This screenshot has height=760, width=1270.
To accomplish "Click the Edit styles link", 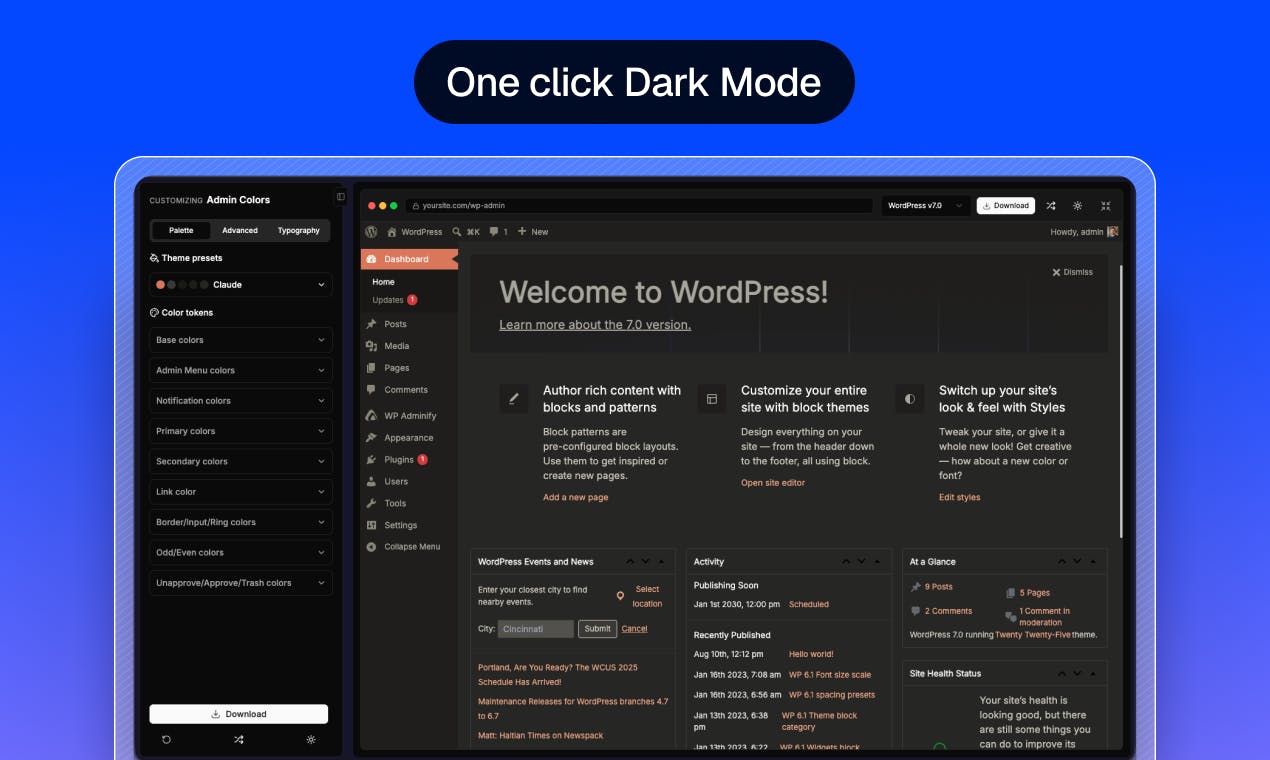I will (x=959, y=497).
